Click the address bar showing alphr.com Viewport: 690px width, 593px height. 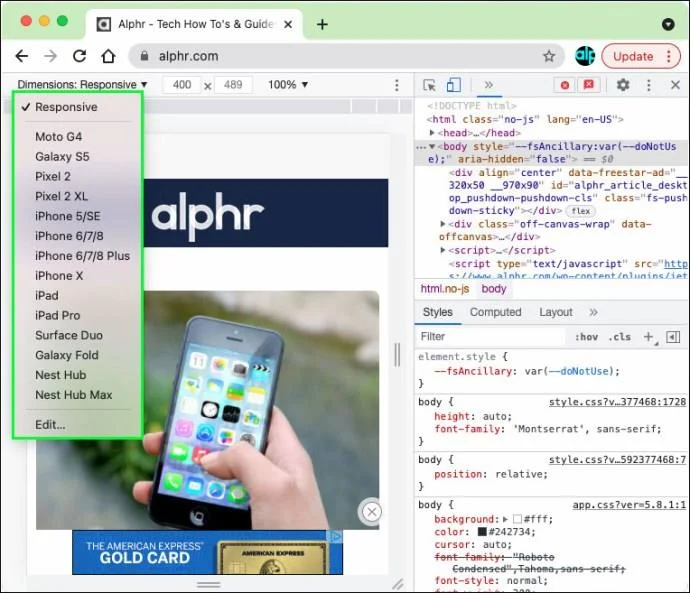(347, 56)
